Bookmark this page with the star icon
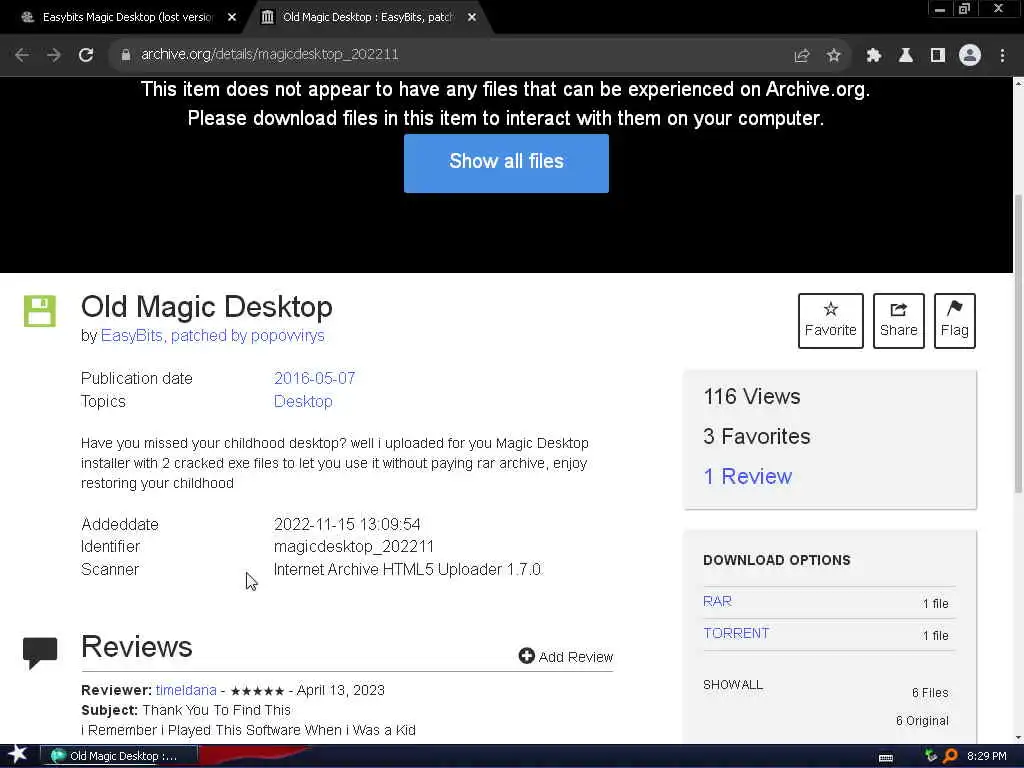The width and height of the screenshot is (1024, 768). point(833,56)
